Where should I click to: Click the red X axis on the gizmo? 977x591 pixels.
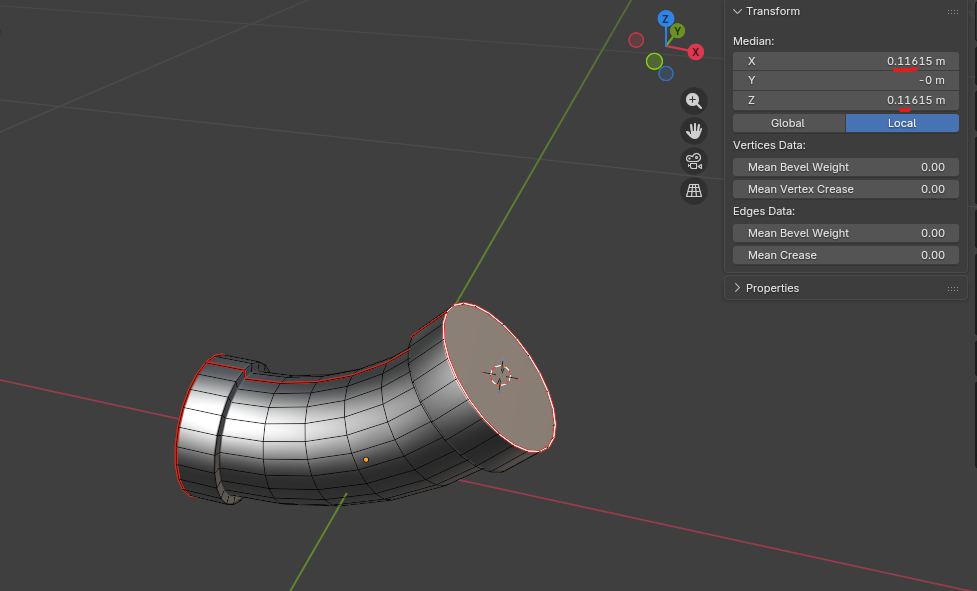[x=695, y=52]
